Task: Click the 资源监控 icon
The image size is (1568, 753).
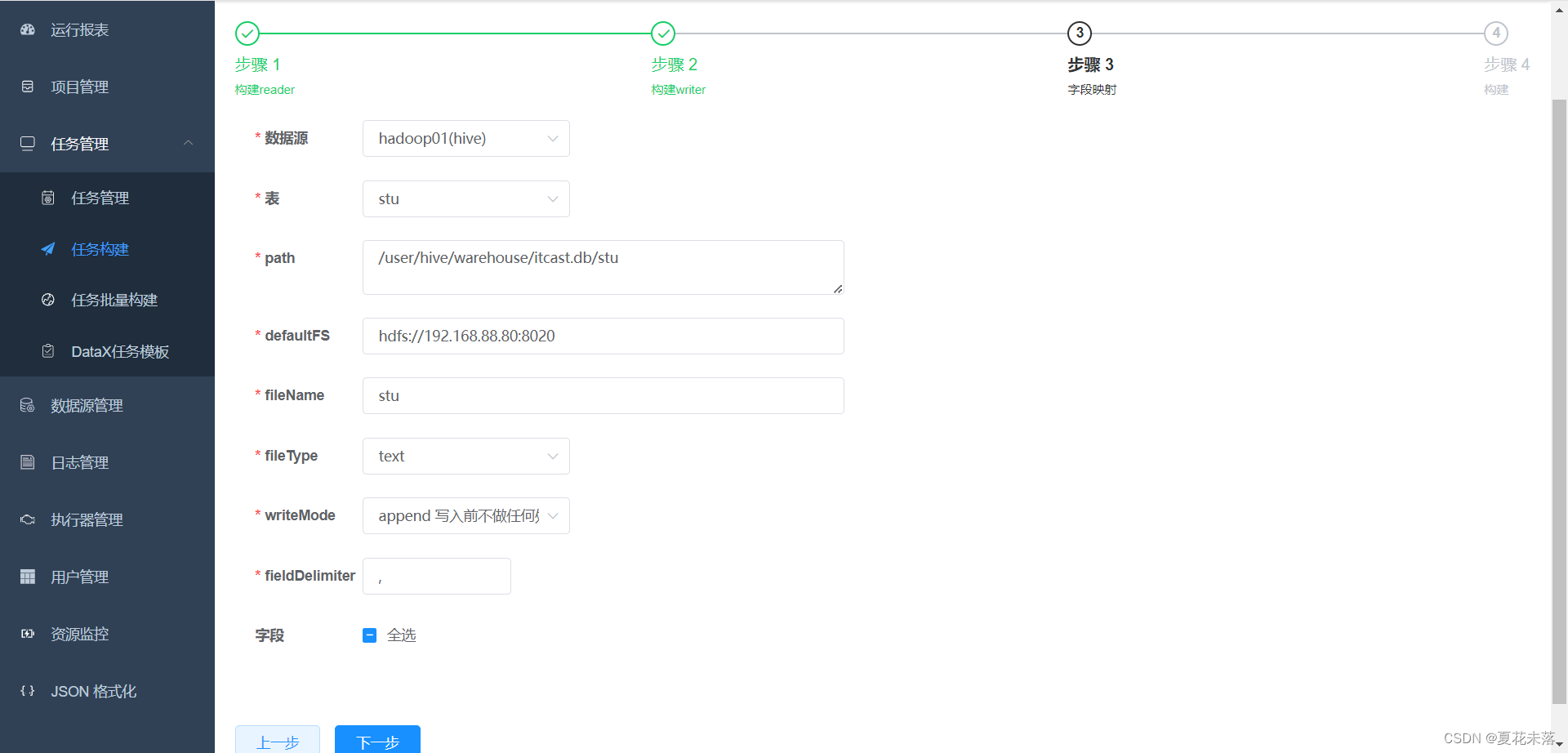Action: click(28, 634)
